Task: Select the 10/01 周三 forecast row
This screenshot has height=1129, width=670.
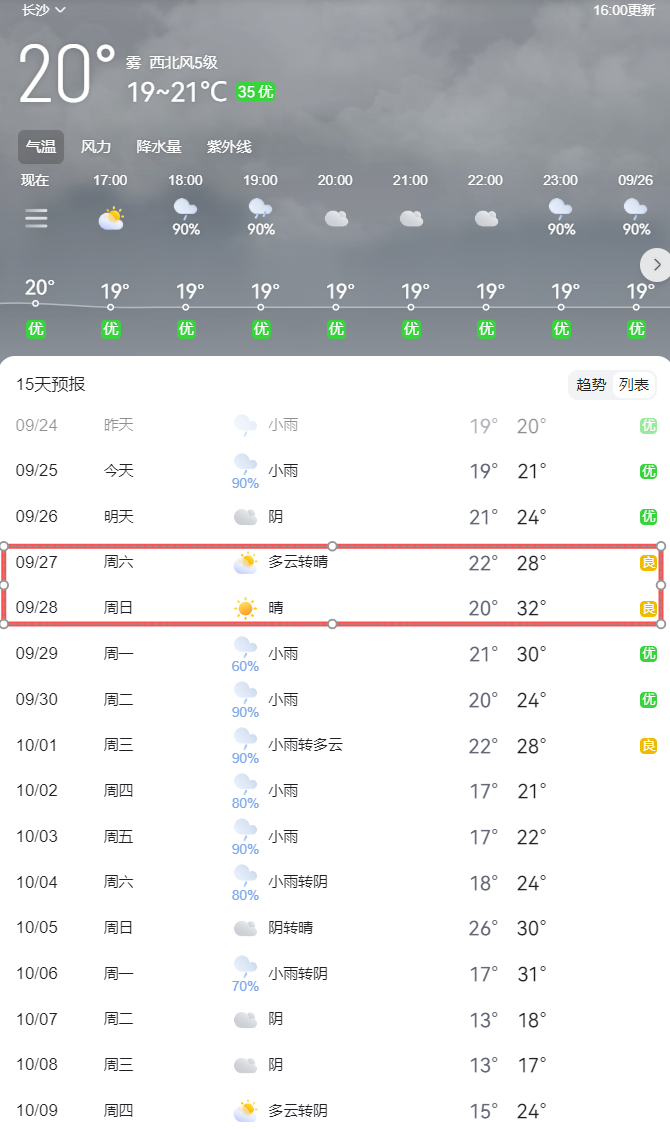Action: [x=335, y=746]
